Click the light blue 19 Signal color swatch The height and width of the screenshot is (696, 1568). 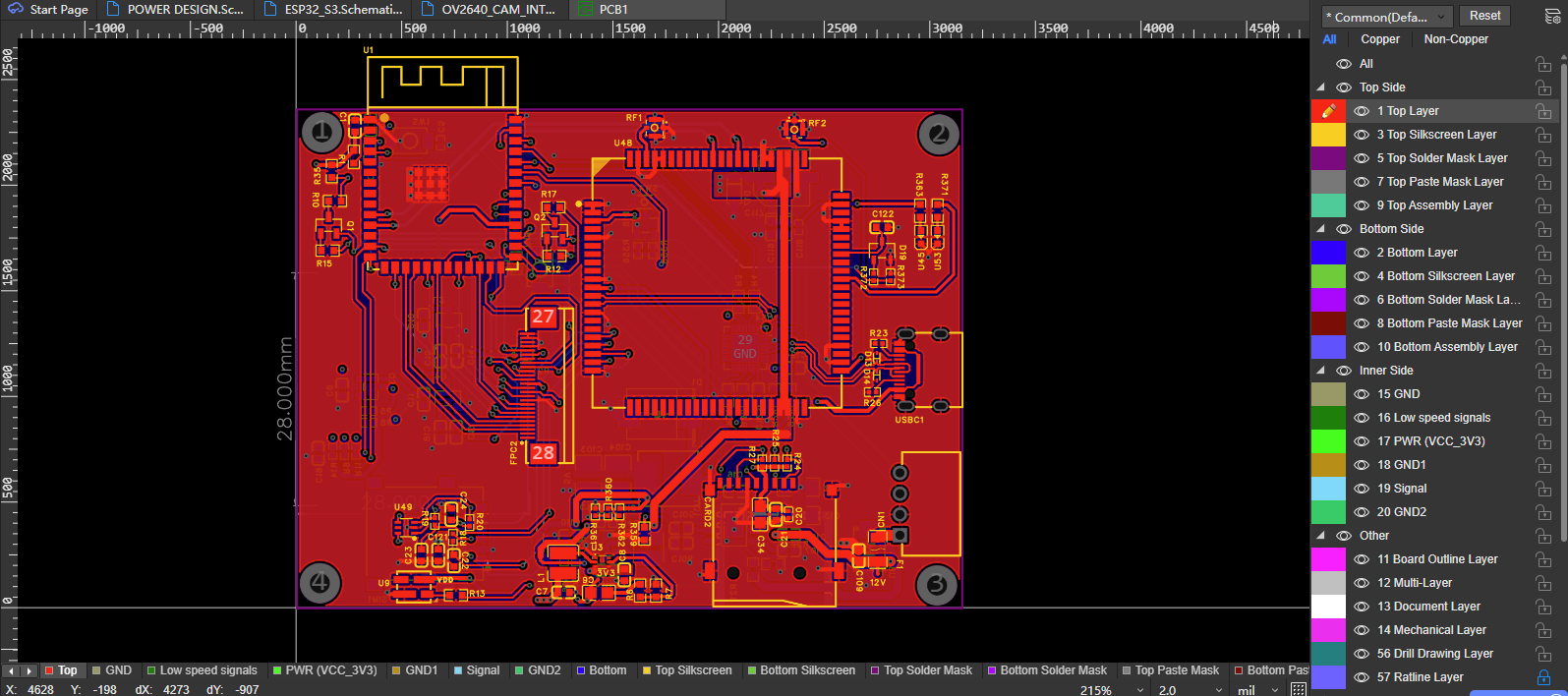(x=1328, y=489)
